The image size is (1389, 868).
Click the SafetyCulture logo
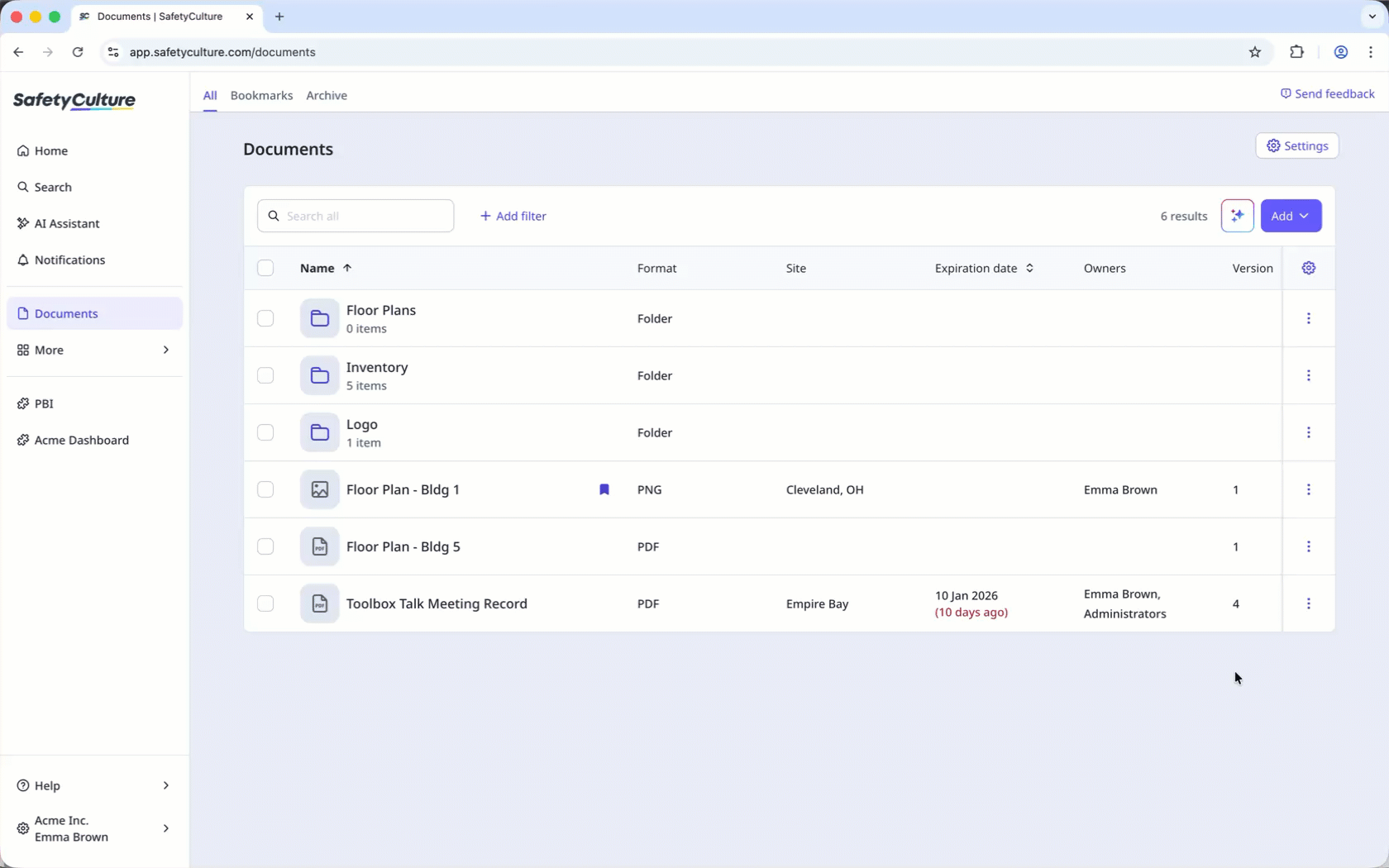[74, 101]
